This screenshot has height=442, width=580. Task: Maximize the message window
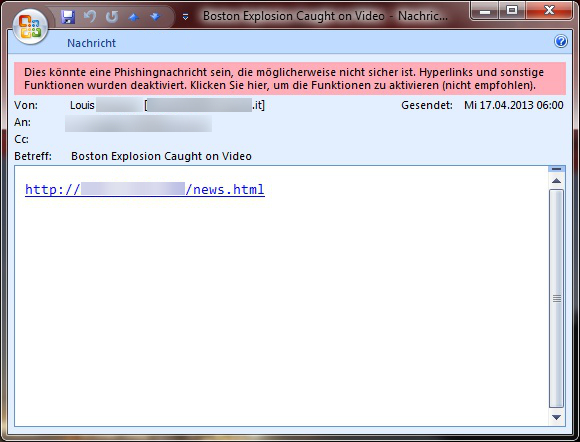coord(512,11)
